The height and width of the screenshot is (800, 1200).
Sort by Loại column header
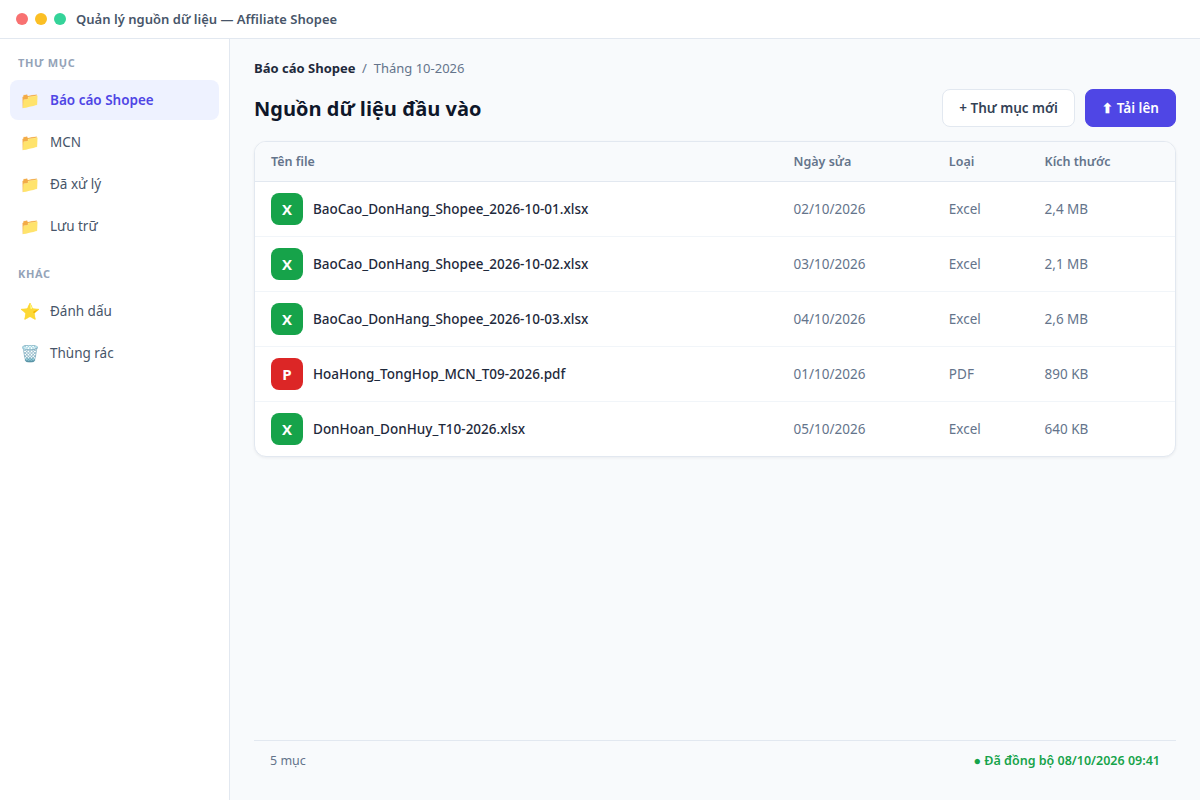click(961, 161)
